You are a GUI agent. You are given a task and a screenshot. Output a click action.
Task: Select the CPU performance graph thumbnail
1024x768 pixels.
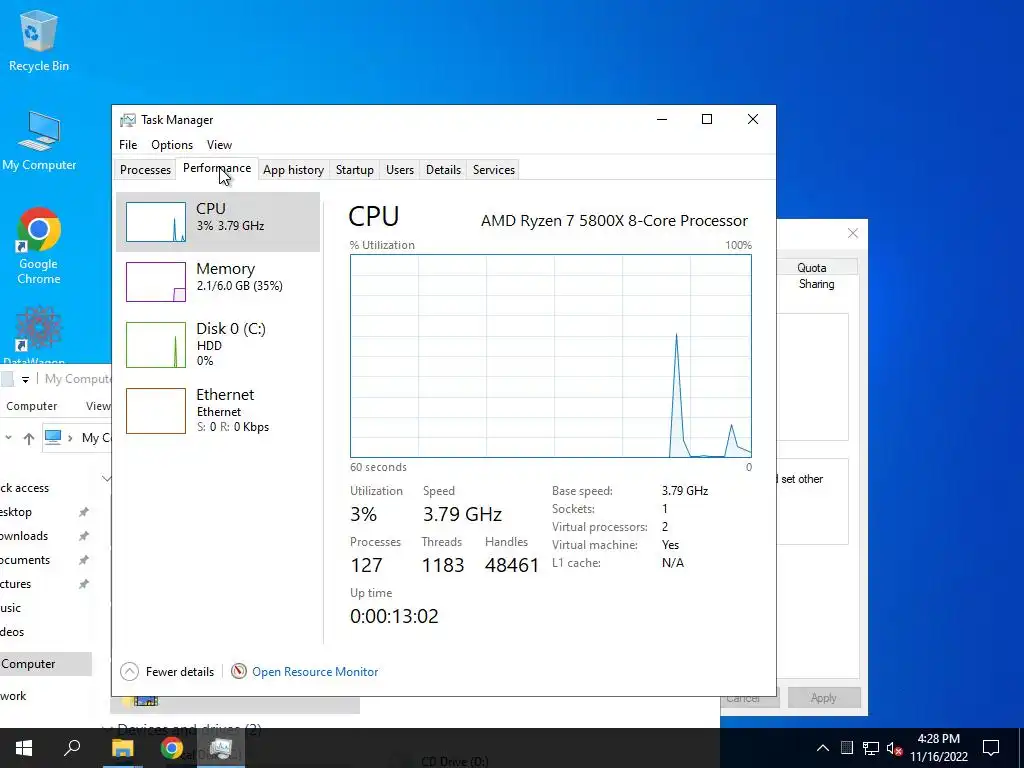(x=155, y=222)
